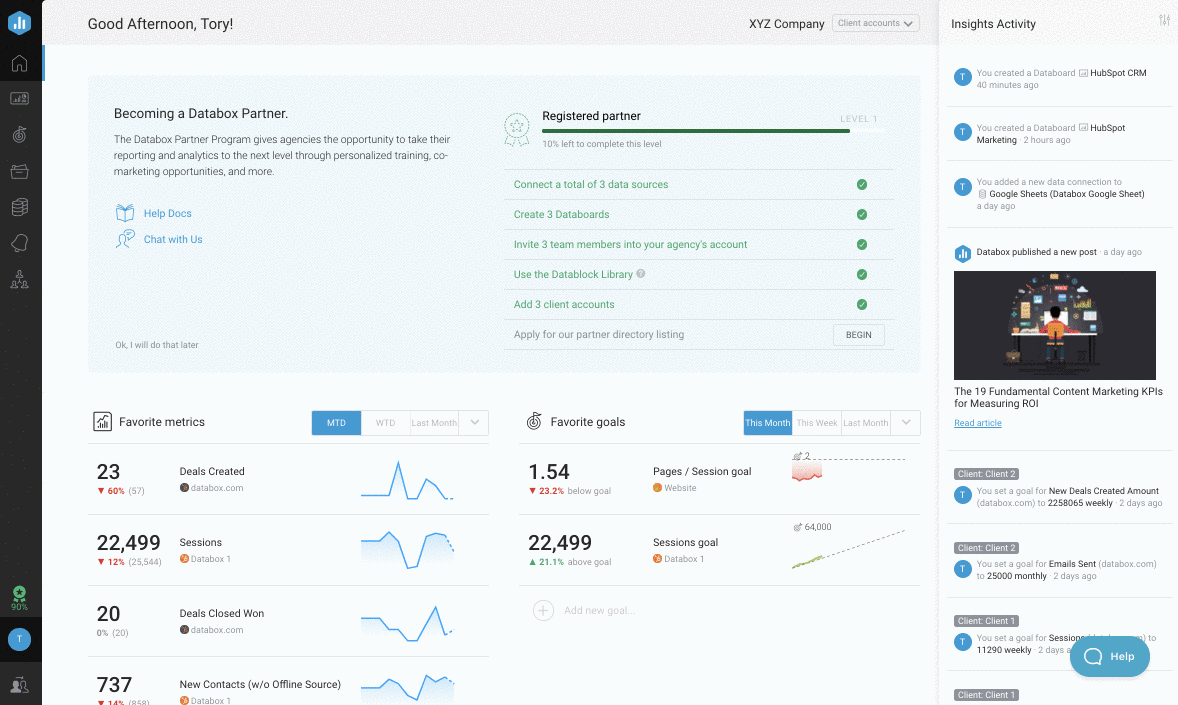This screenshot has height=705, width=1178.
Task: Open Insights Activity filter settings icon
Action: point(1164,20)
